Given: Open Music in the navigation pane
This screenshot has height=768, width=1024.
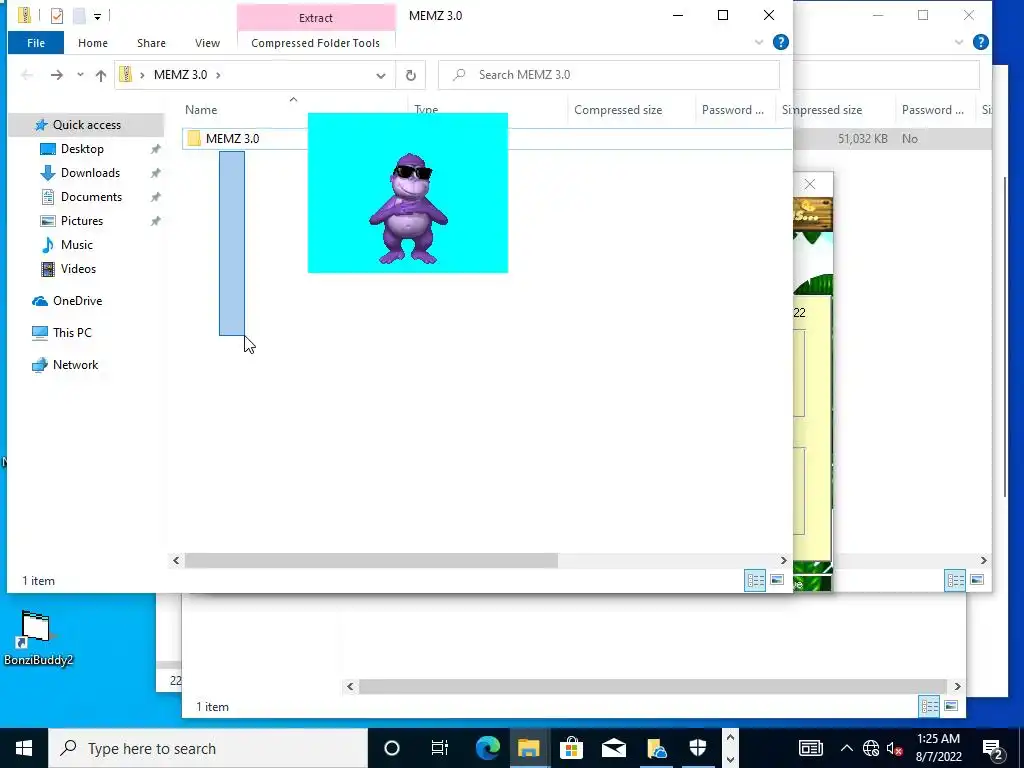Looking at the screenshot, I should 76,245.
